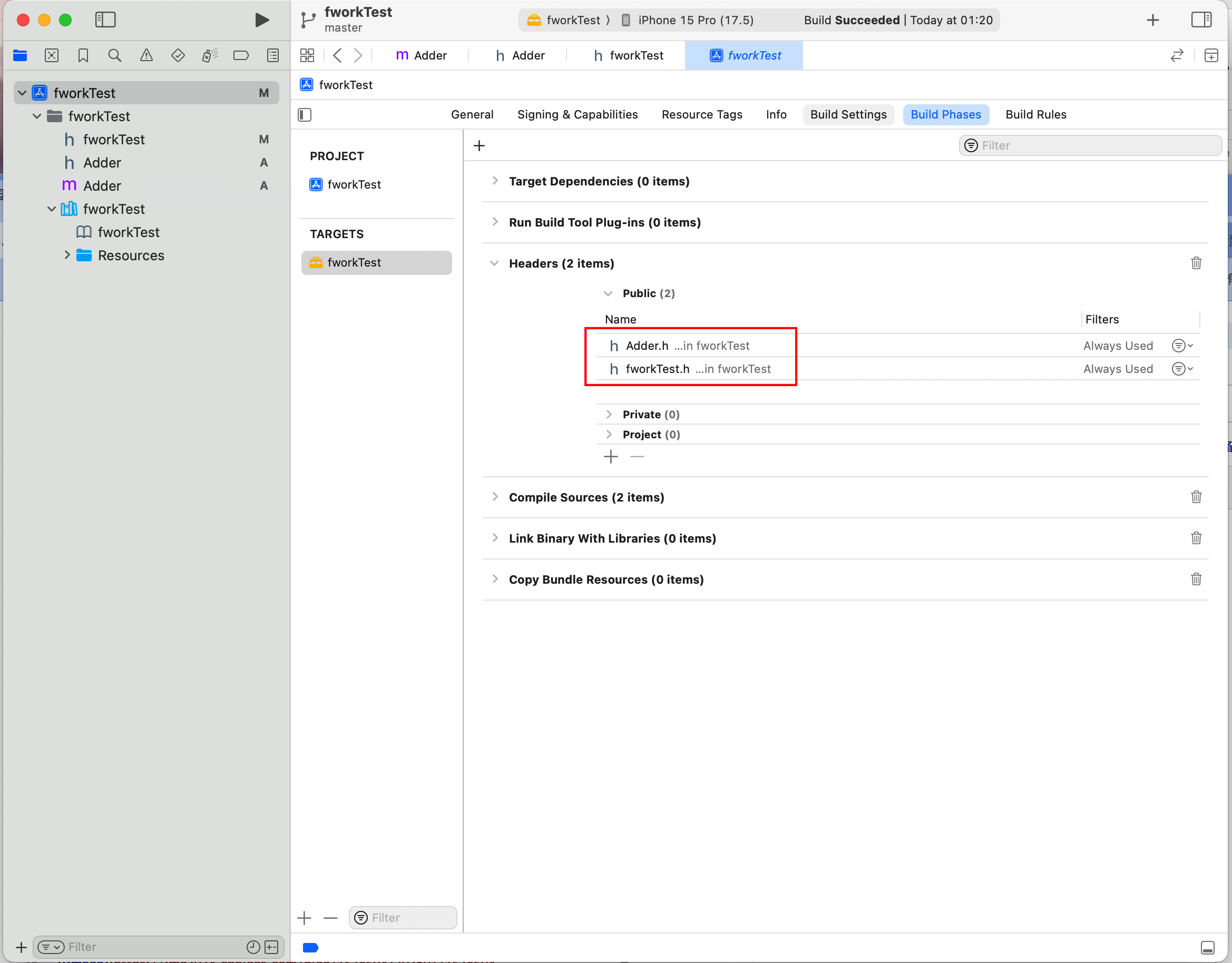Add an editor on the right

[x=1211, y=55]
